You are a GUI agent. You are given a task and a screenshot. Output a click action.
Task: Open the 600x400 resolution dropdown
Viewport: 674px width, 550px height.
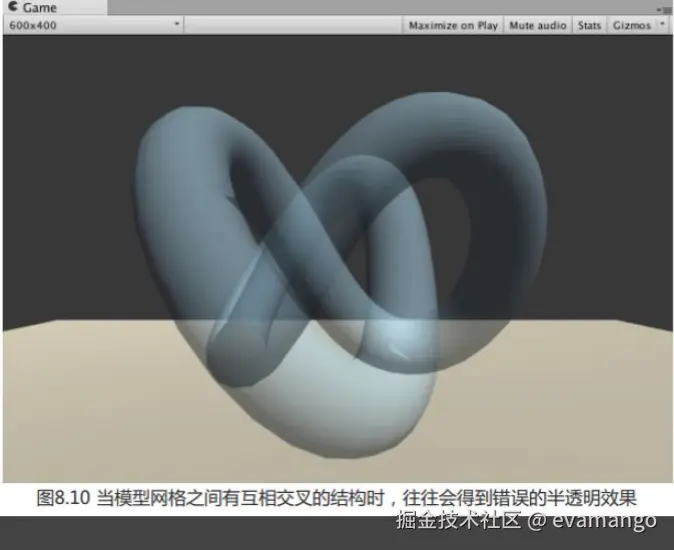tap(94, 25)
